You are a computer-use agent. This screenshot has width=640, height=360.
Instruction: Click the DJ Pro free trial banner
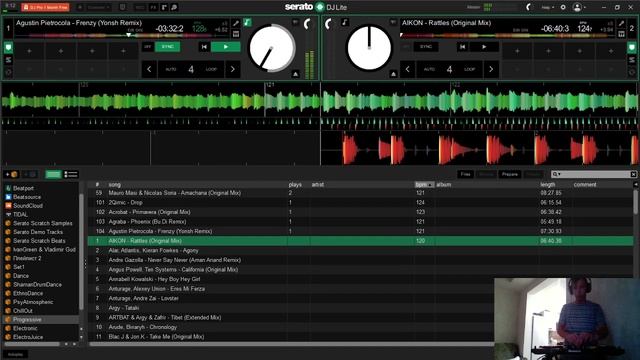(45, 7)
